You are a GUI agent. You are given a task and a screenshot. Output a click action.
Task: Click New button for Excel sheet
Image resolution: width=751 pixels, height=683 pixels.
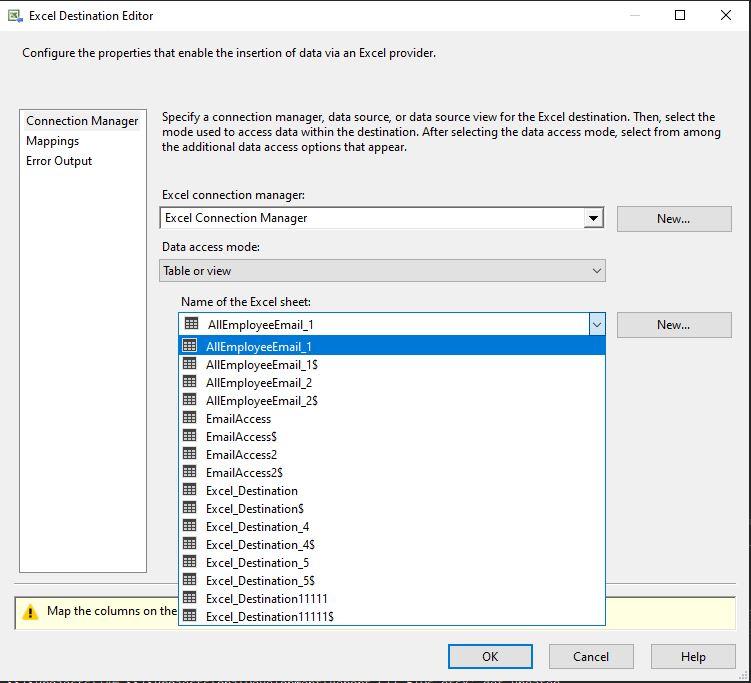pos(674,325)
